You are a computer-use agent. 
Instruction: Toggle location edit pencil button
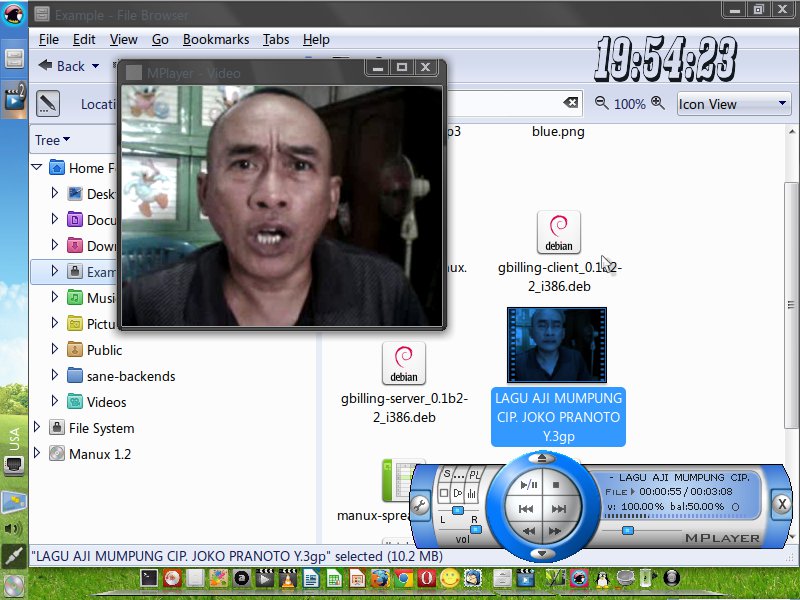48,104
